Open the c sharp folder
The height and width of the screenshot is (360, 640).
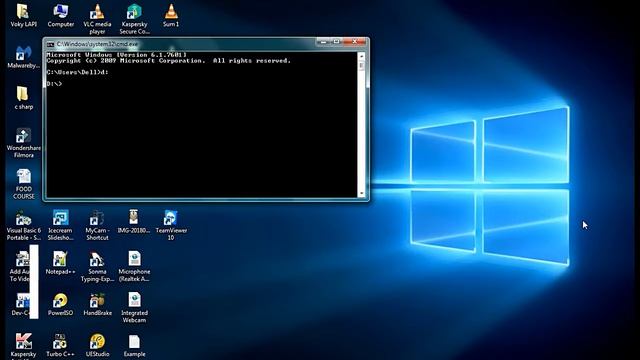[x=23, y=98]
